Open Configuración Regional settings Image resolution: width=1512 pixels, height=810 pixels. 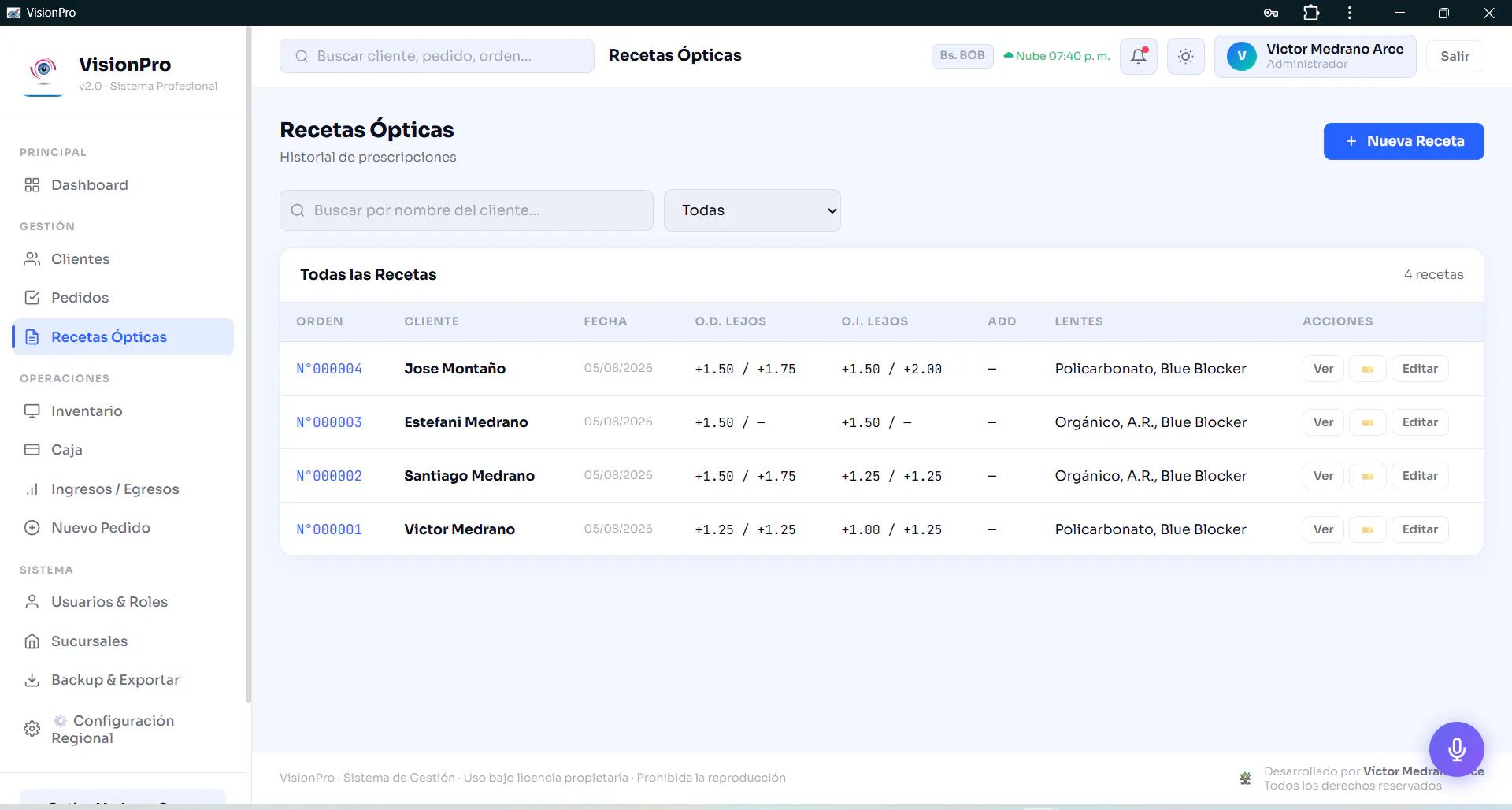click(123, 730)
